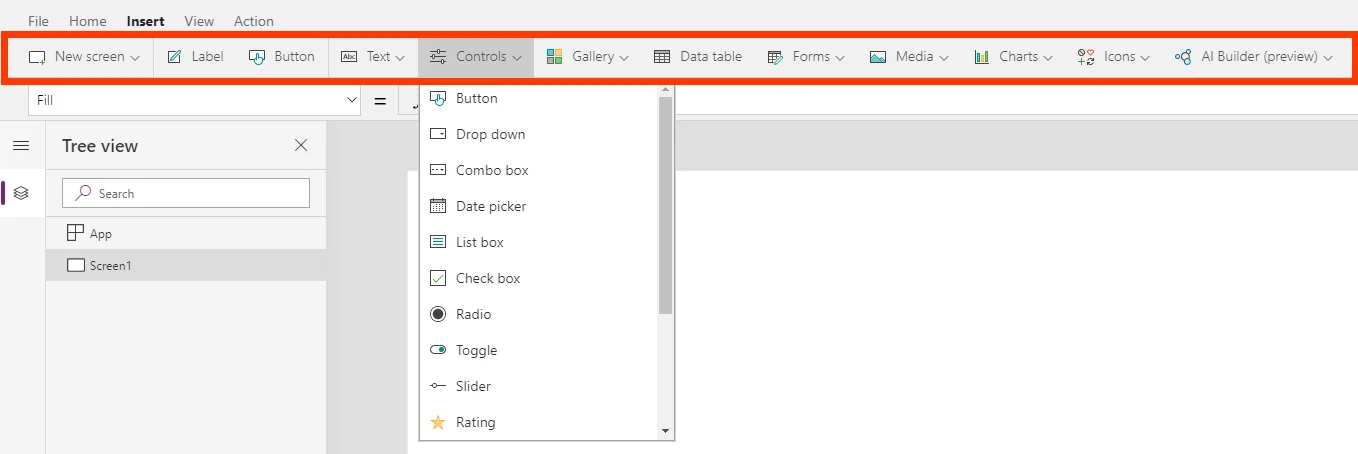Click the Controls sliders icon

438,57
